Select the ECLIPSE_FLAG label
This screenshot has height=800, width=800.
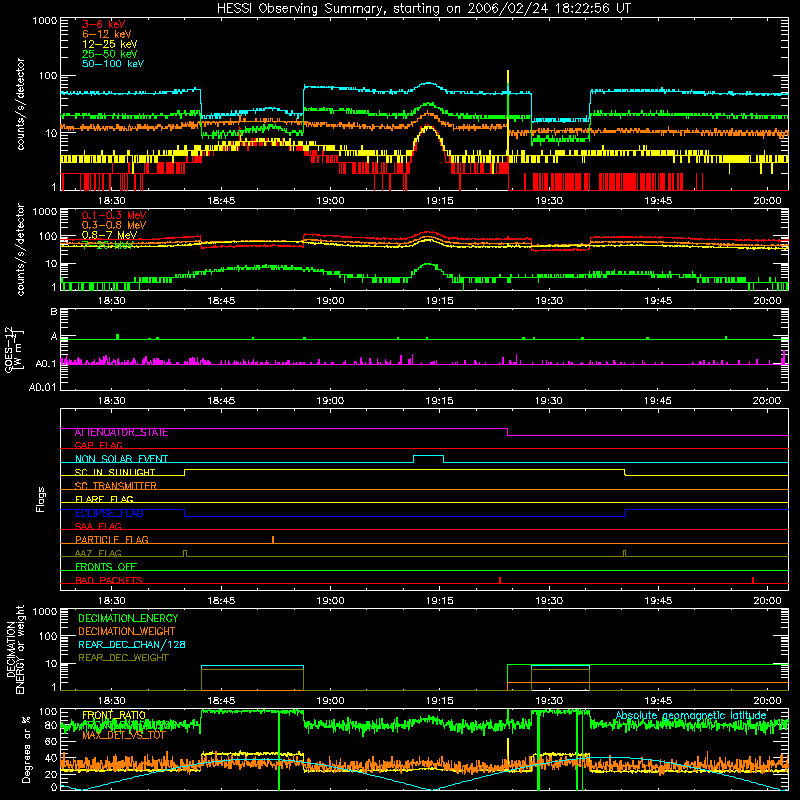click(x=109, y=513)
